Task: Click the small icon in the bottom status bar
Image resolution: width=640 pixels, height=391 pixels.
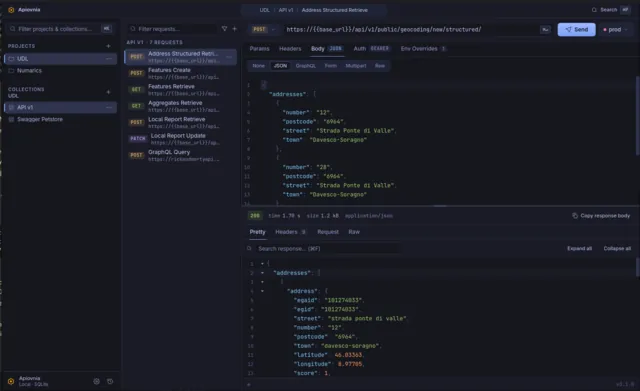Action: (249, 384)
